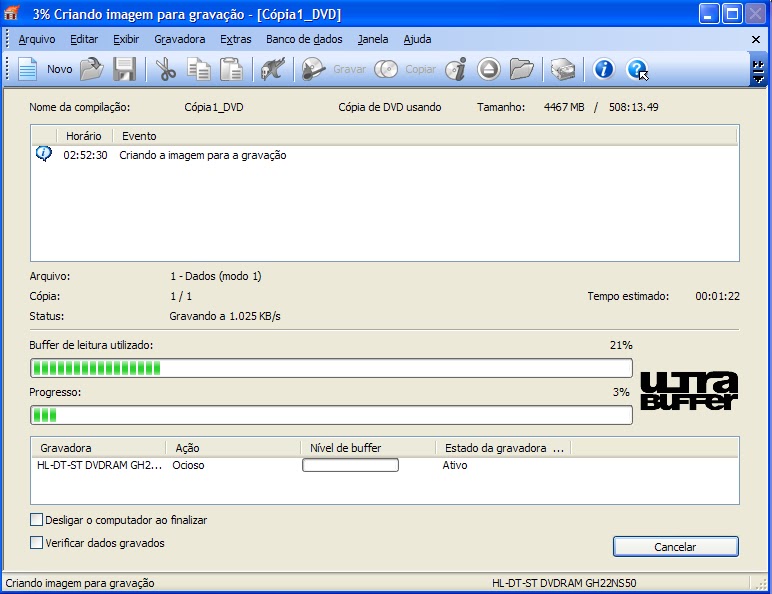Click the Gravar burn disc icon

tap(313, 69)
